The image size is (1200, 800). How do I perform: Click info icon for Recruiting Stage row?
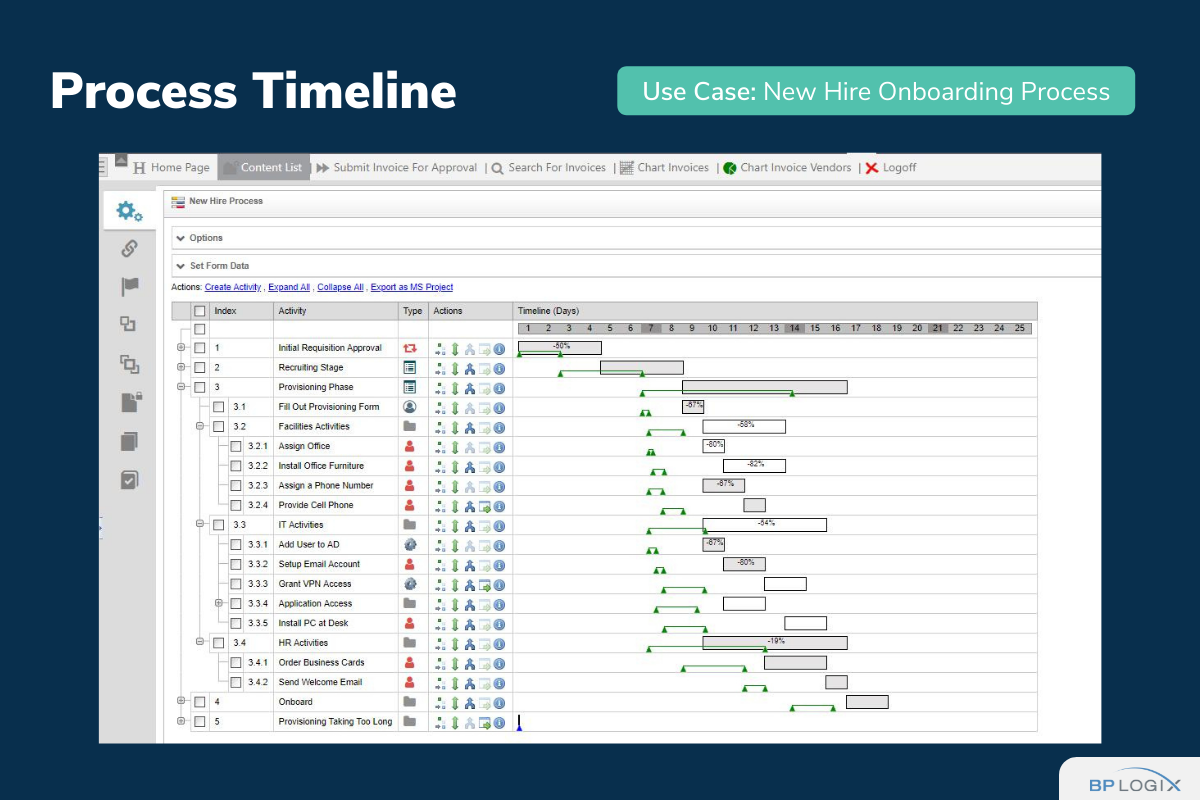point(499,368)
